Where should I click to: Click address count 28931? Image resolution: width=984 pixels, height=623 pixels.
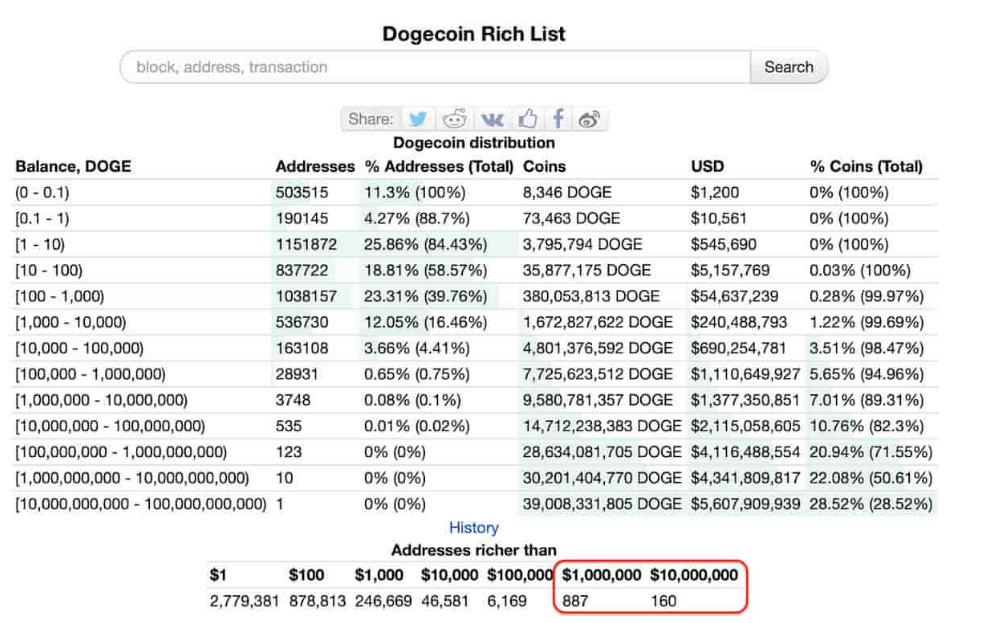tap(297, 375)
